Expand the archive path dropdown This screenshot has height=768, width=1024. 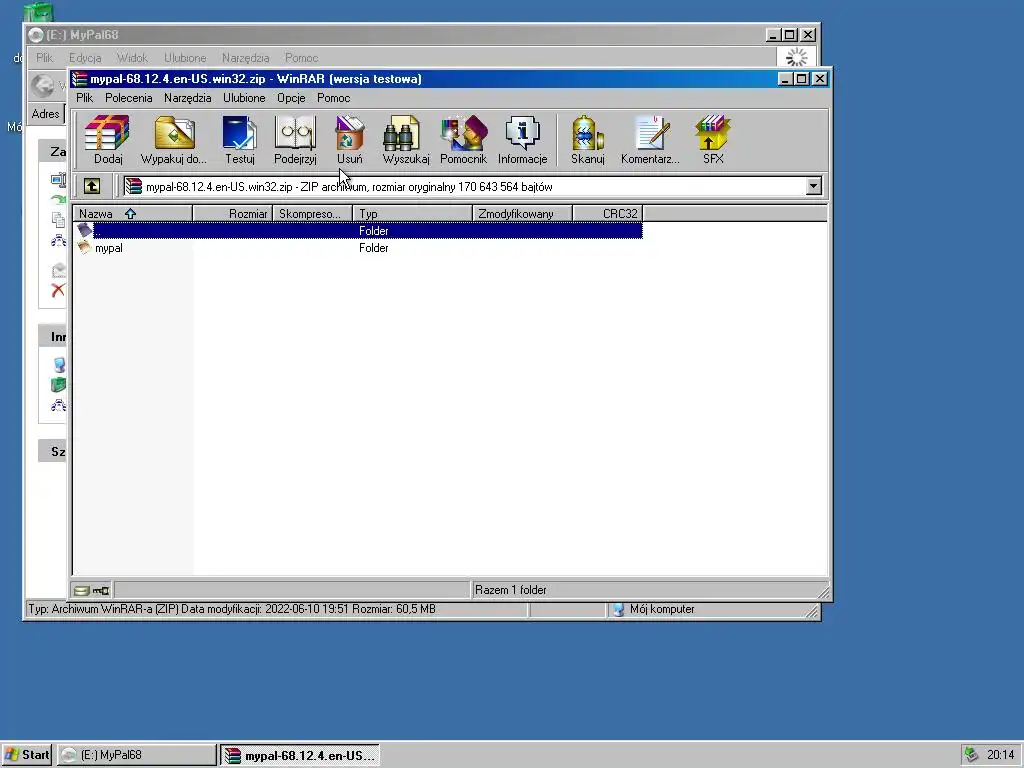(813, 186)
